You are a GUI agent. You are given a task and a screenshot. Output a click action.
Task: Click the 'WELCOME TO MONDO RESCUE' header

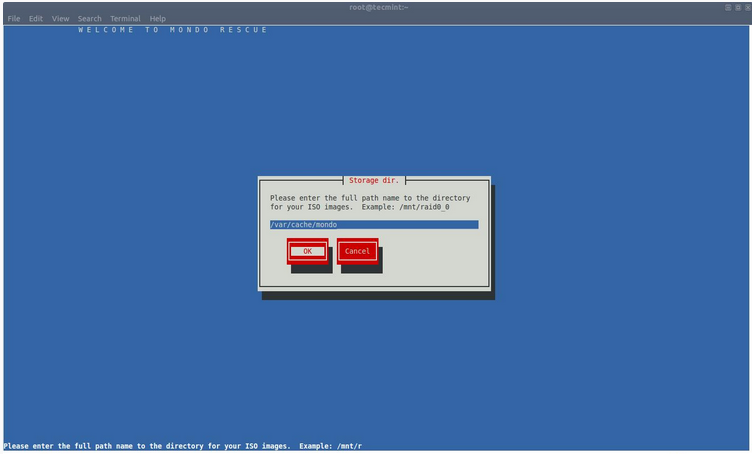[173, 30]
